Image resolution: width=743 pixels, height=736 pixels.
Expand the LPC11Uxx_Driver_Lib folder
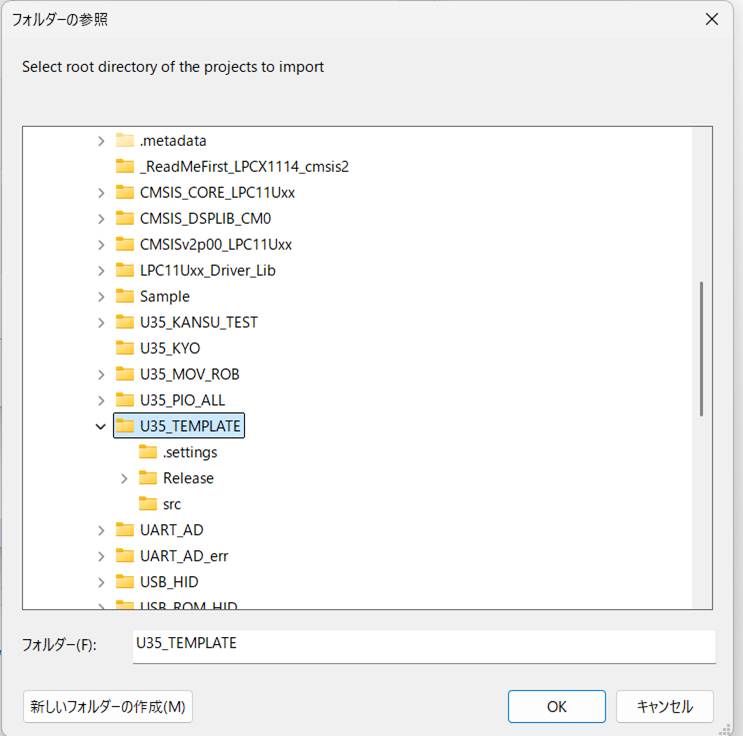[x=100, y=270]
